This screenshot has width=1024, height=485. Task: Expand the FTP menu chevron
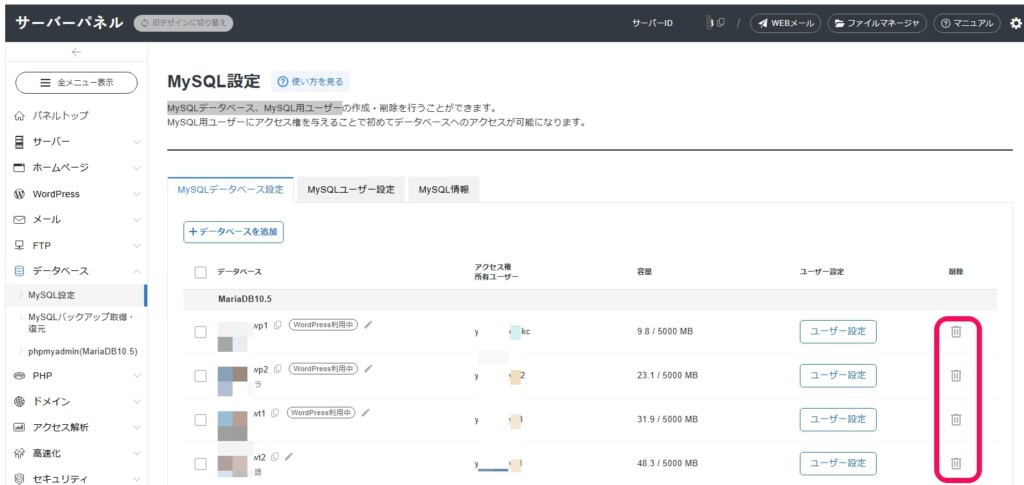tap(136, 245)
